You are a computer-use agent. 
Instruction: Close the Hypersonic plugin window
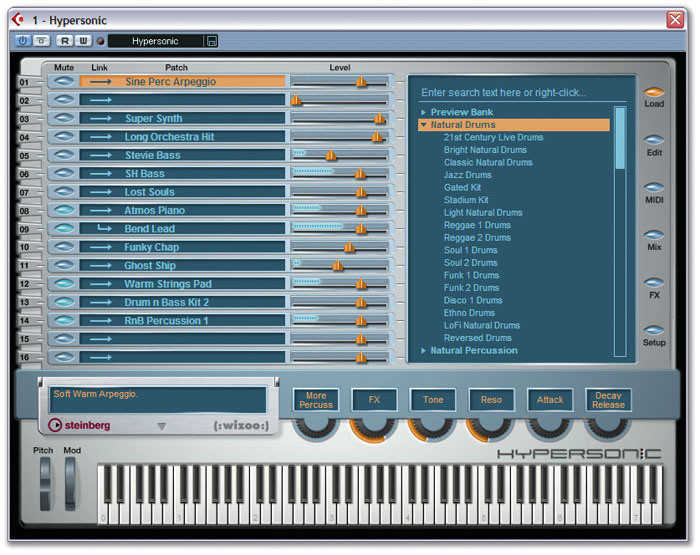(x=675, y=20)
